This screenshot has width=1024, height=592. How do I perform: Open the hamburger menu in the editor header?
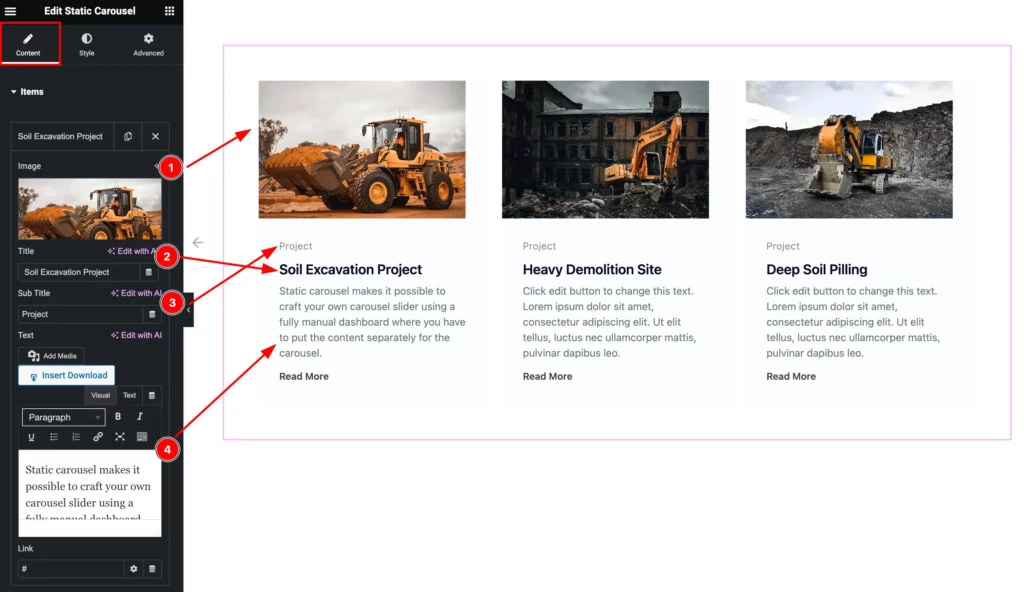coord(10,11)
